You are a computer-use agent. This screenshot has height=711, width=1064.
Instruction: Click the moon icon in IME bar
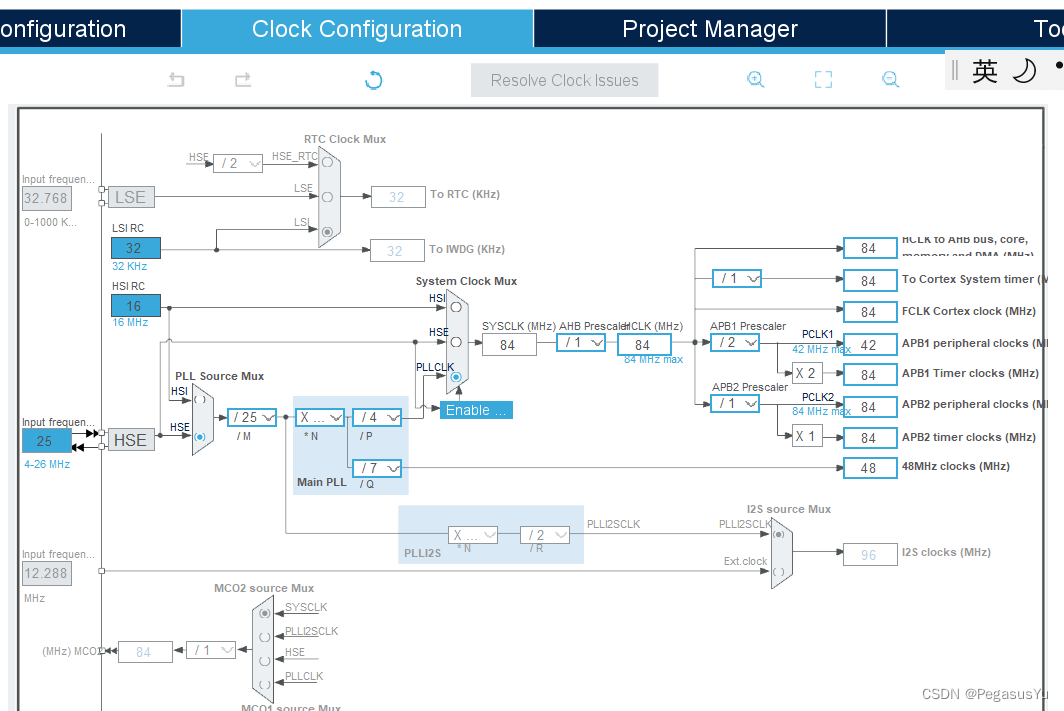pyautogui.click(x=1024, y=70)
